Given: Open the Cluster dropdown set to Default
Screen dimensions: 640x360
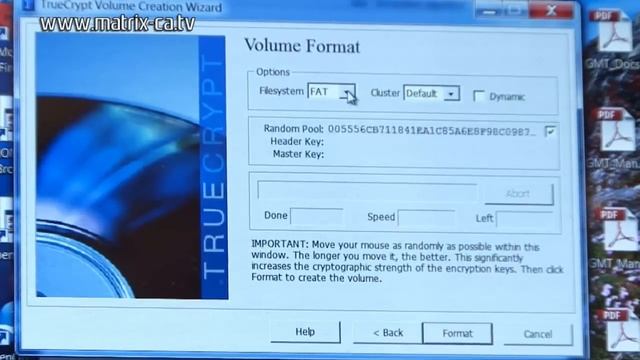Looking at the screenshot, I should coord(431,93).
